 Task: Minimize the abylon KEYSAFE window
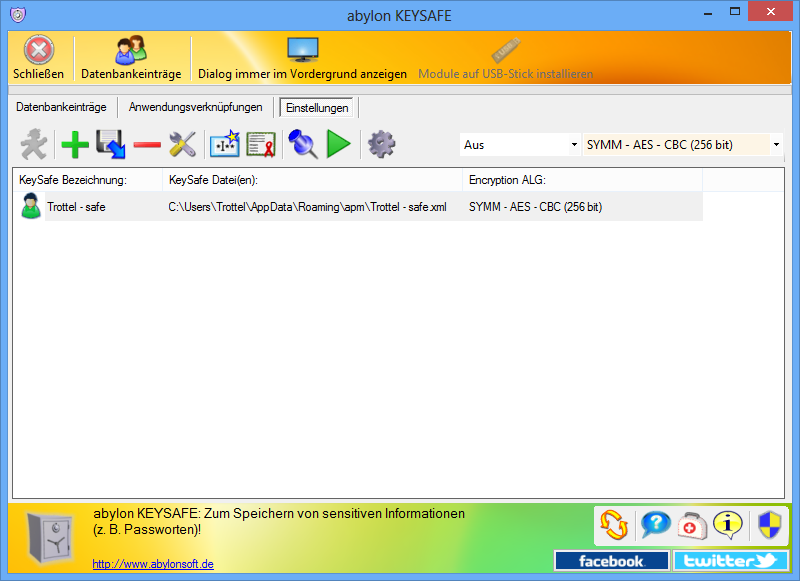coord(708,12)
